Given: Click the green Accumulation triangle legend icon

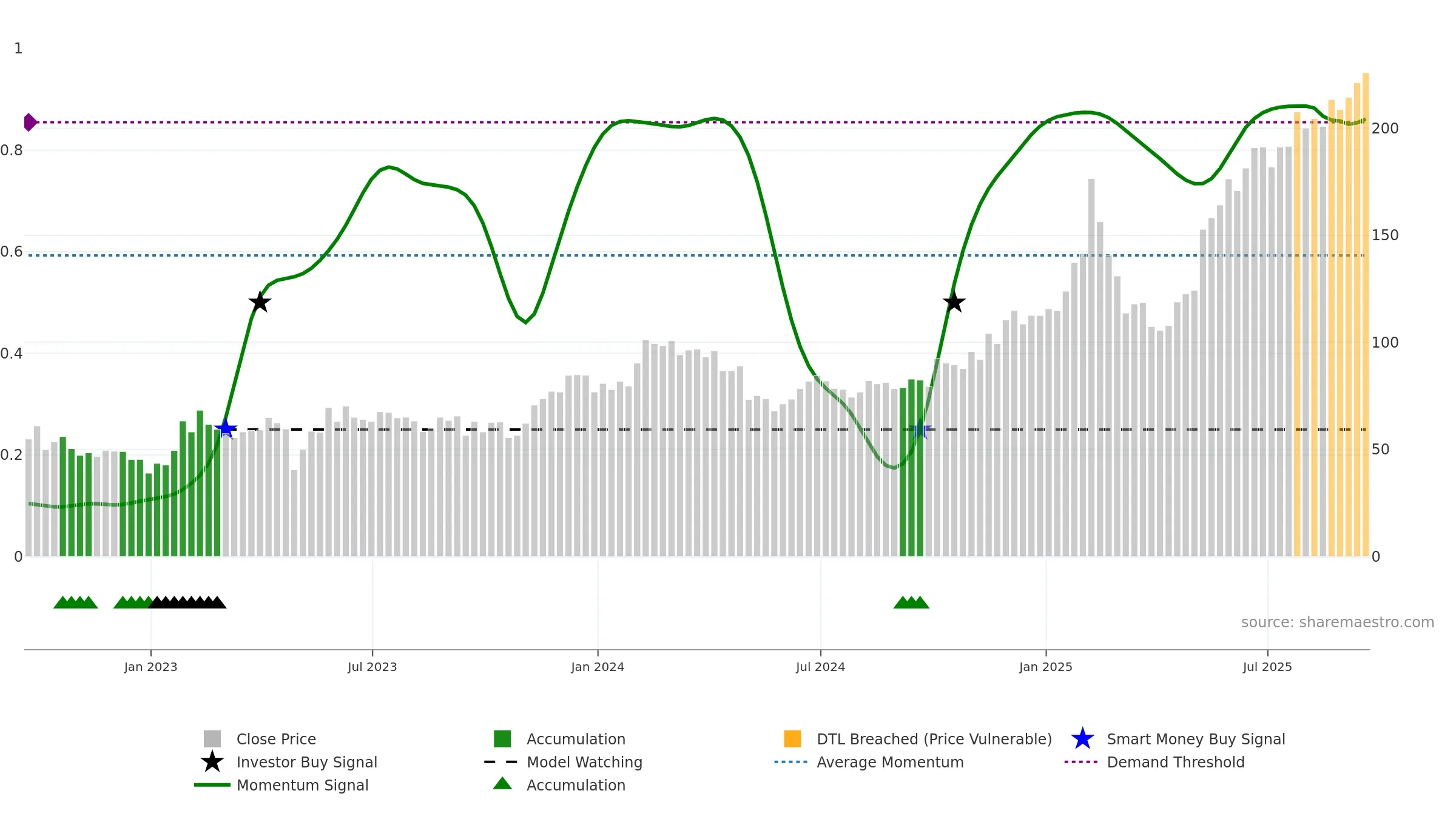Looking at the screenshot, I should tap(502, 783).
